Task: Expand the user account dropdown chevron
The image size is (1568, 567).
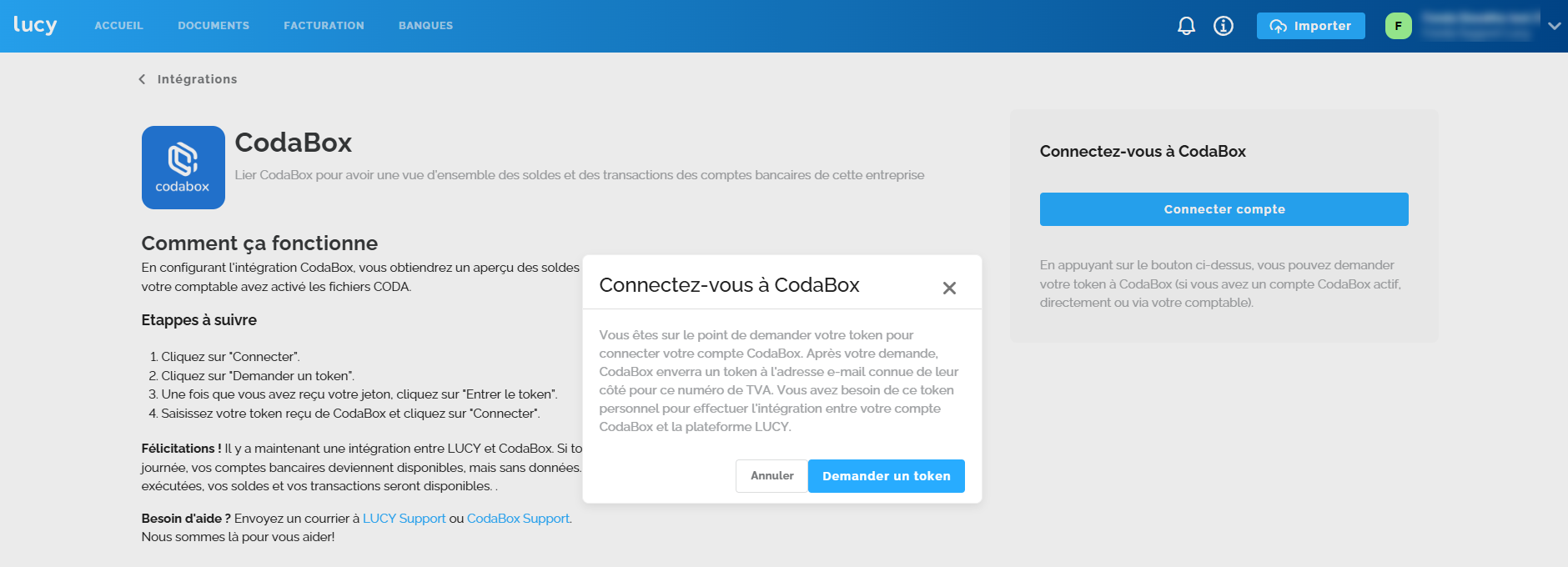Action: (x=1555, y=26)
